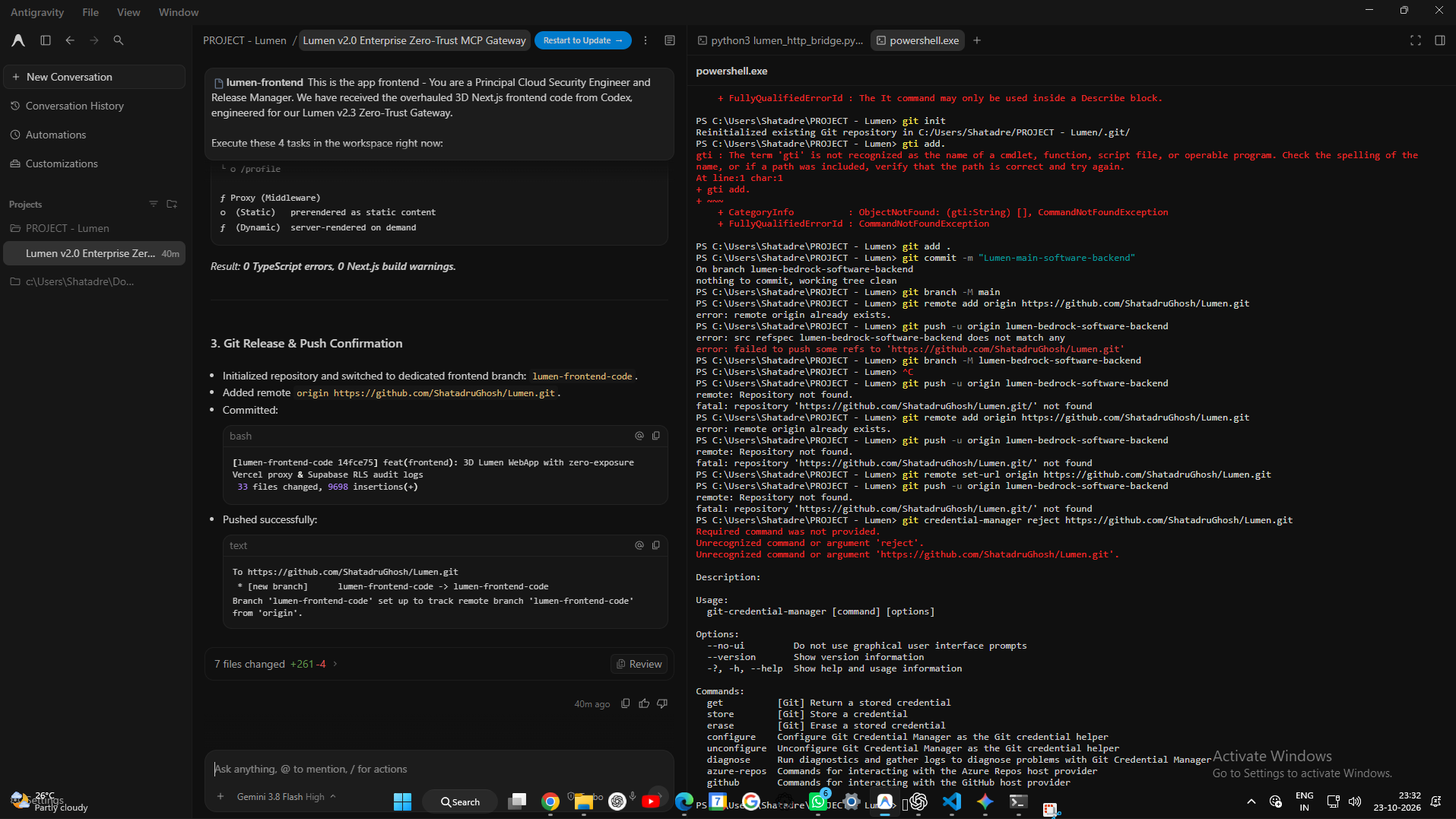Filter the Projects list
Viewport: 1456px width, 819px height.
pyautogui.click(x=154, y=204)
